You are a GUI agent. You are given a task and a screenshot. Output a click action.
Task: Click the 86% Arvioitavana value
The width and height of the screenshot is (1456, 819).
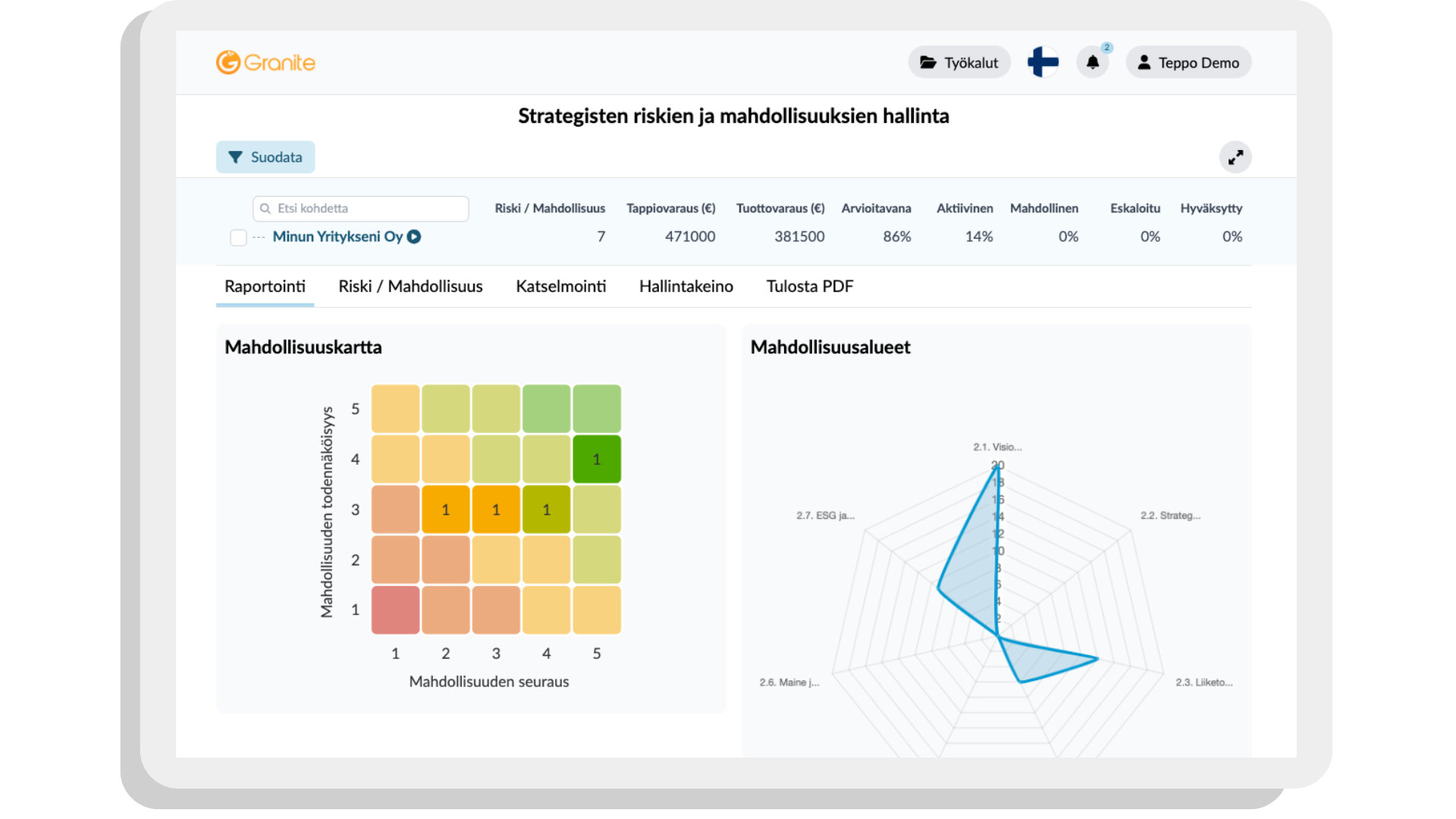897,237
